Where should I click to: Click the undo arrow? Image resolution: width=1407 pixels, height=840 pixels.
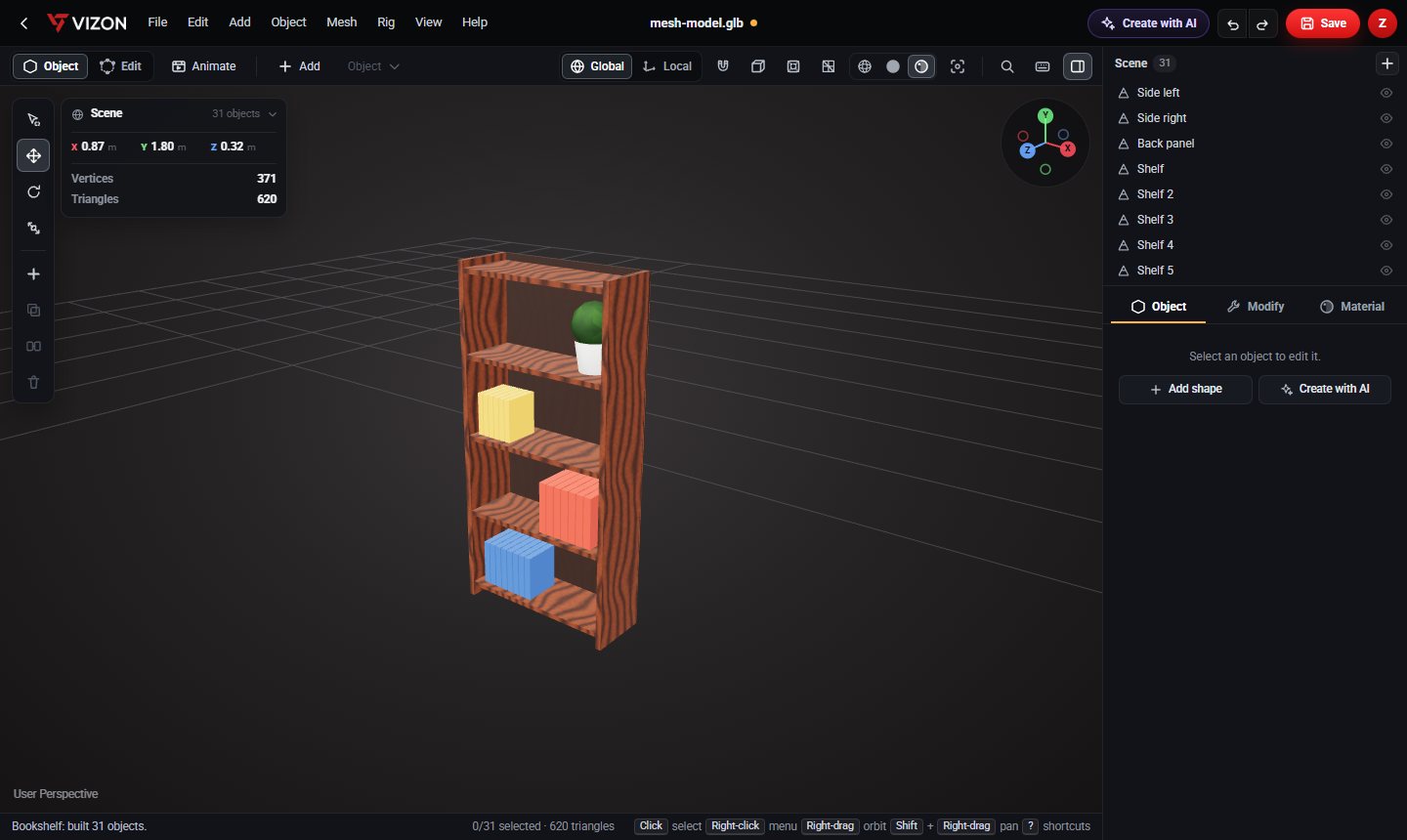coord(1233,23)
